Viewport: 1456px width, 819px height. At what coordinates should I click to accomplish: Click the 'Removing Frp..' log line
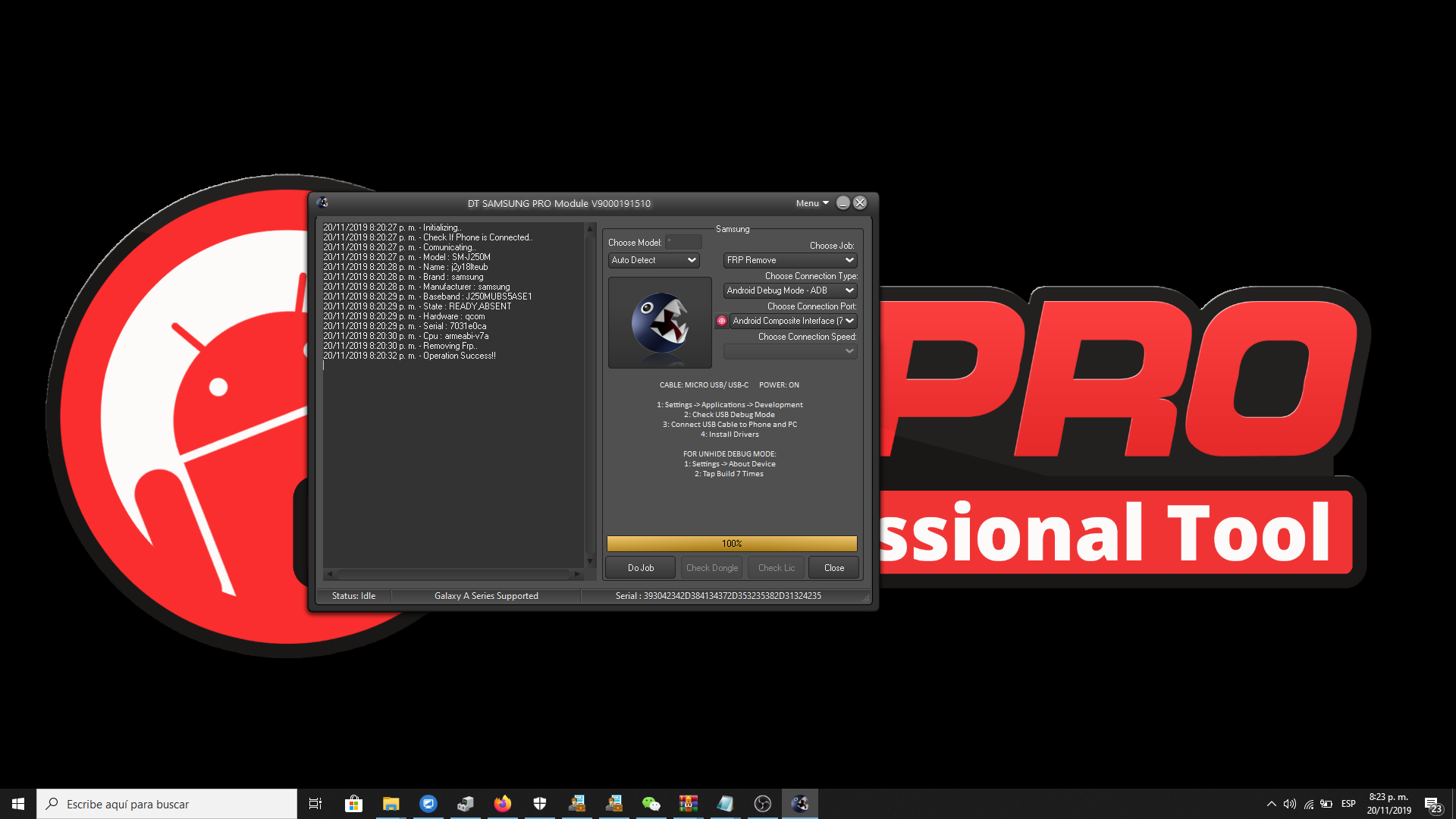pos(400,346)
